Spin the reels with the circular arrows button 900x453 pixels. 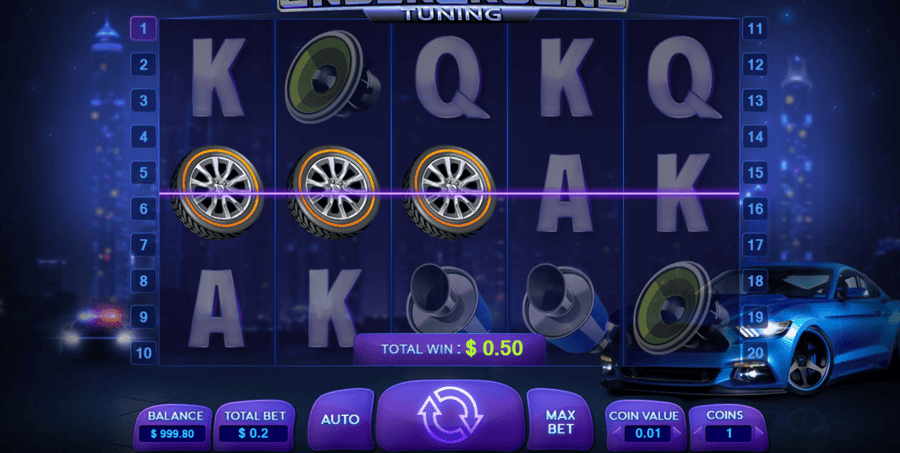(x=449, y=415)
